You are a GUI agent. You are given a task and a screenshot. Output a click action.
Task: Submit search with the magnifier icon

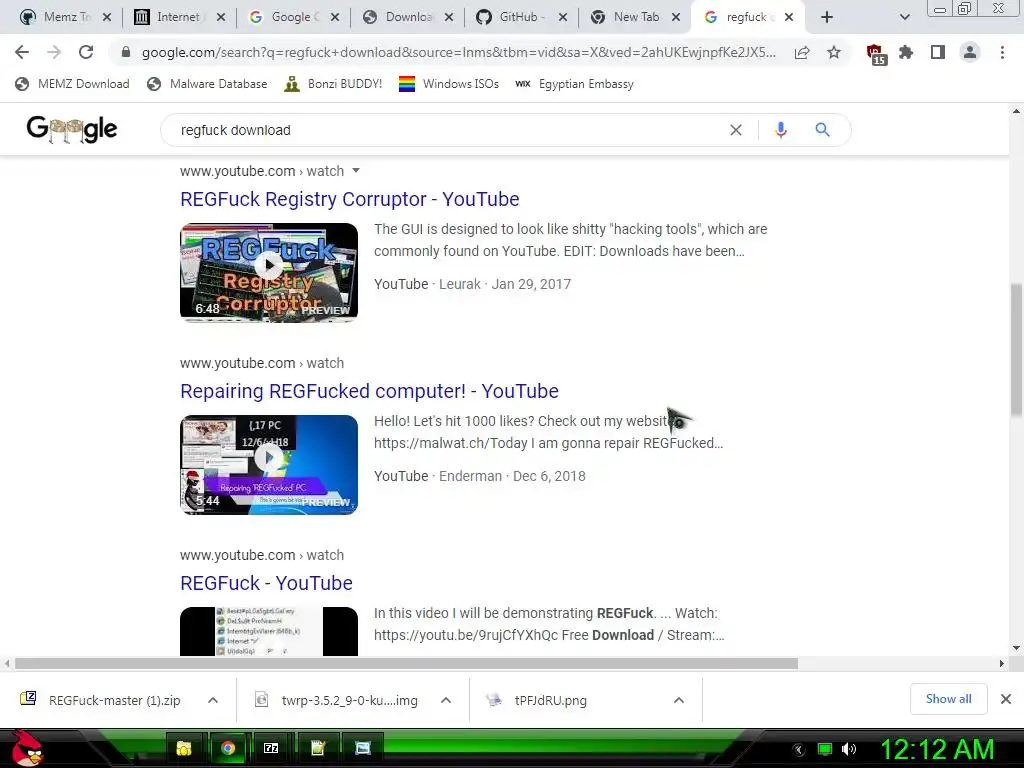(823, 130)
